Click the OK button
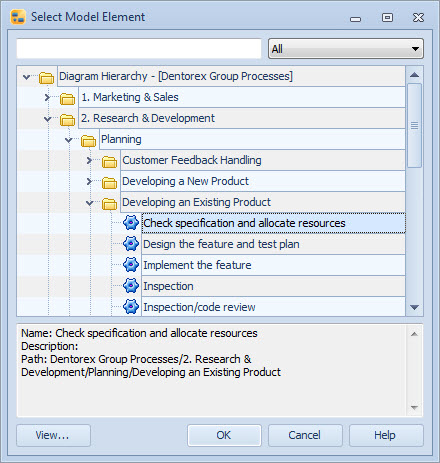This screenshot has height=463, width=440. click(x=224, y=435)
